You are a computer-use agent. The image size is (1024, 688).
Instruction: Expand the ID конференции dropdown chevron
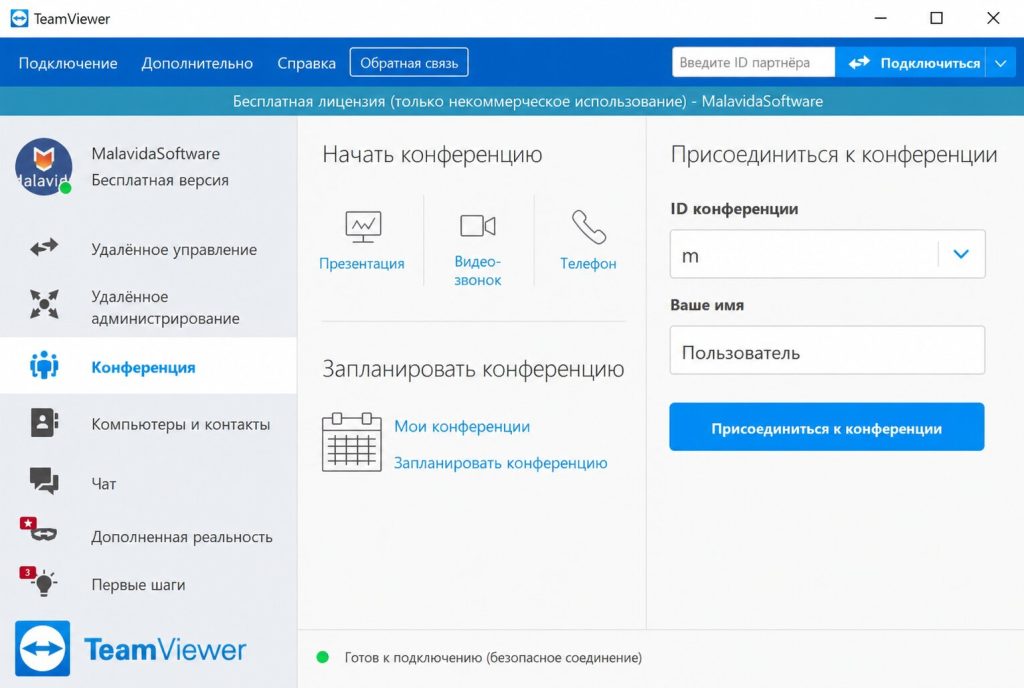tap(961, 254)
